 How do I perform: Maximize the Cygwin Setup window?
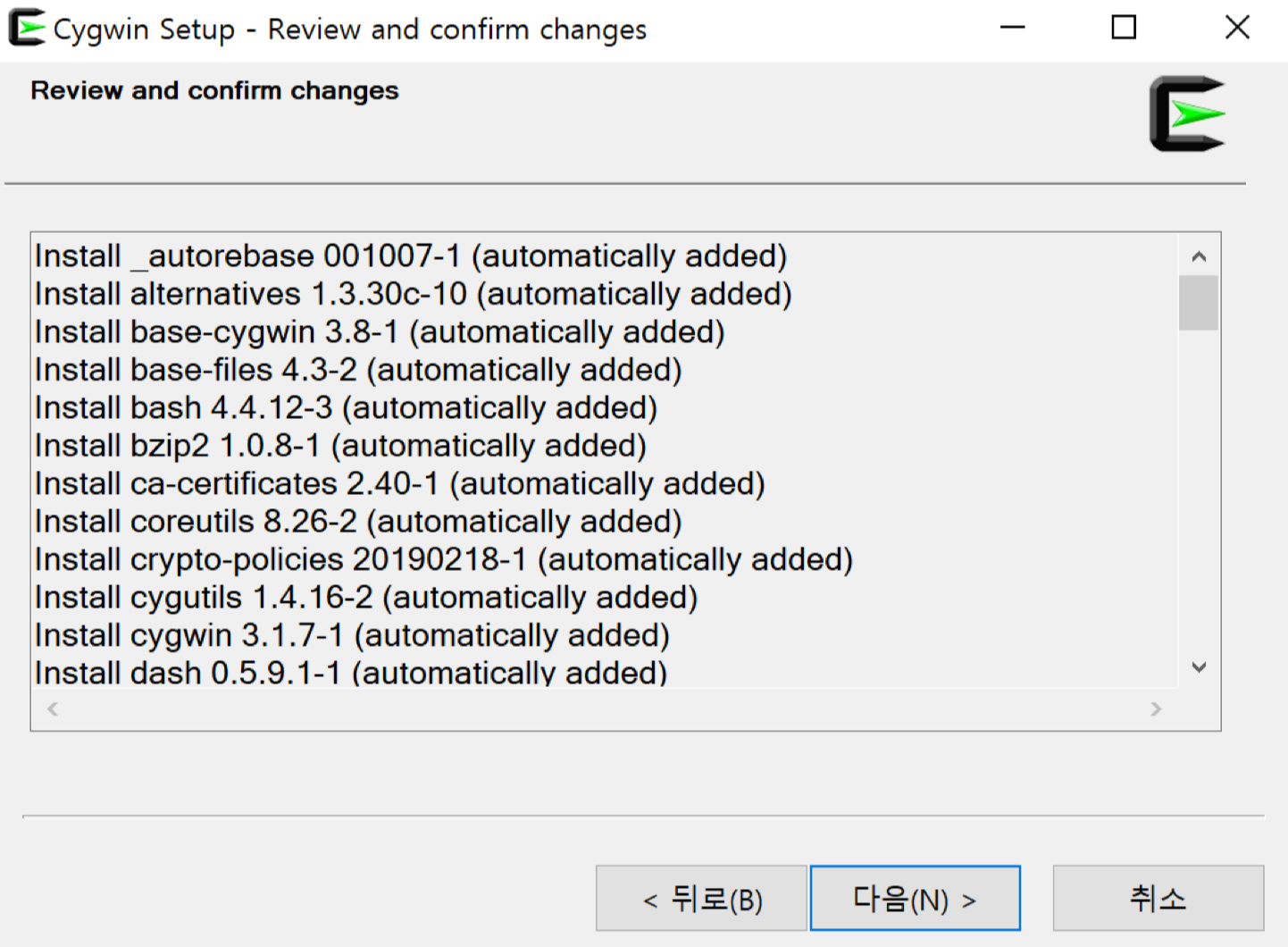pyautogui.click(x=1124, y=28)
